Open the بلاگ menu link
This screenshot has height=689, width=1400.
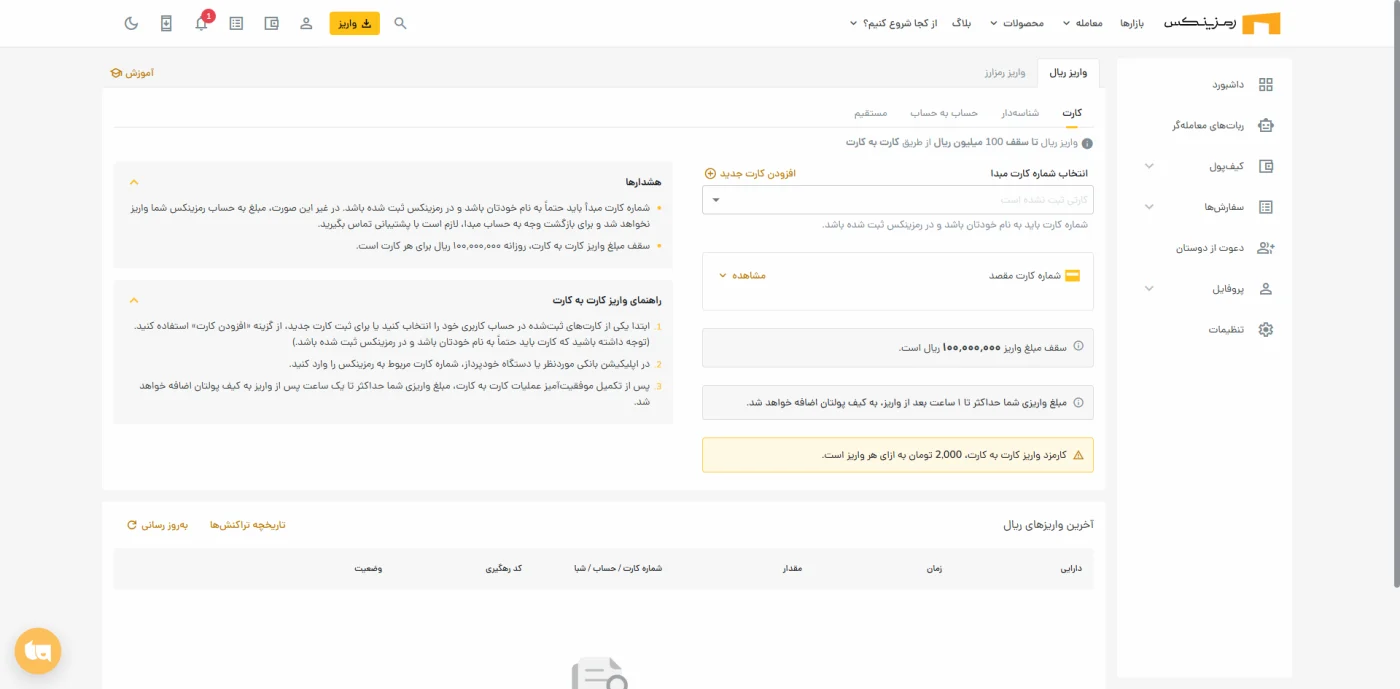click(x=960, y=23)
